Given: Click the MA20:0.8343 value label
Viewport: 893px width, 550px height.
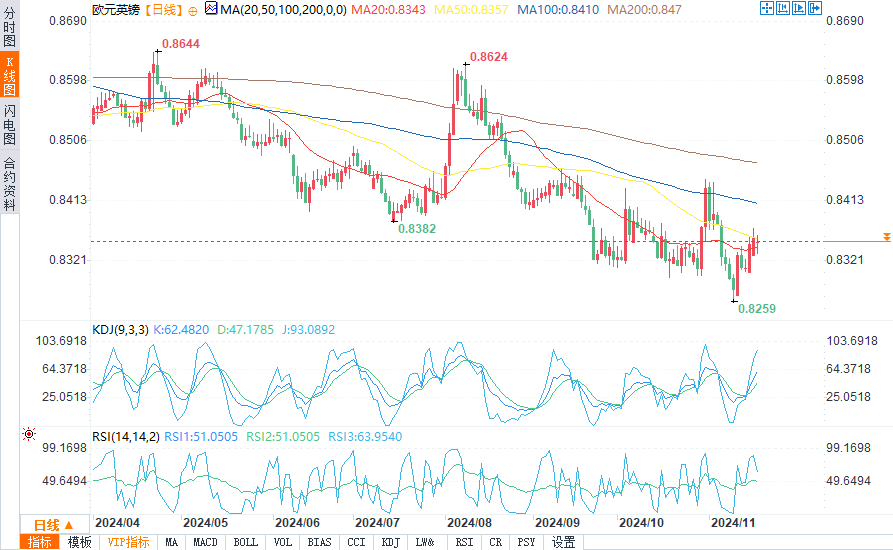Looking at the screenshot, I should point(388,10).
